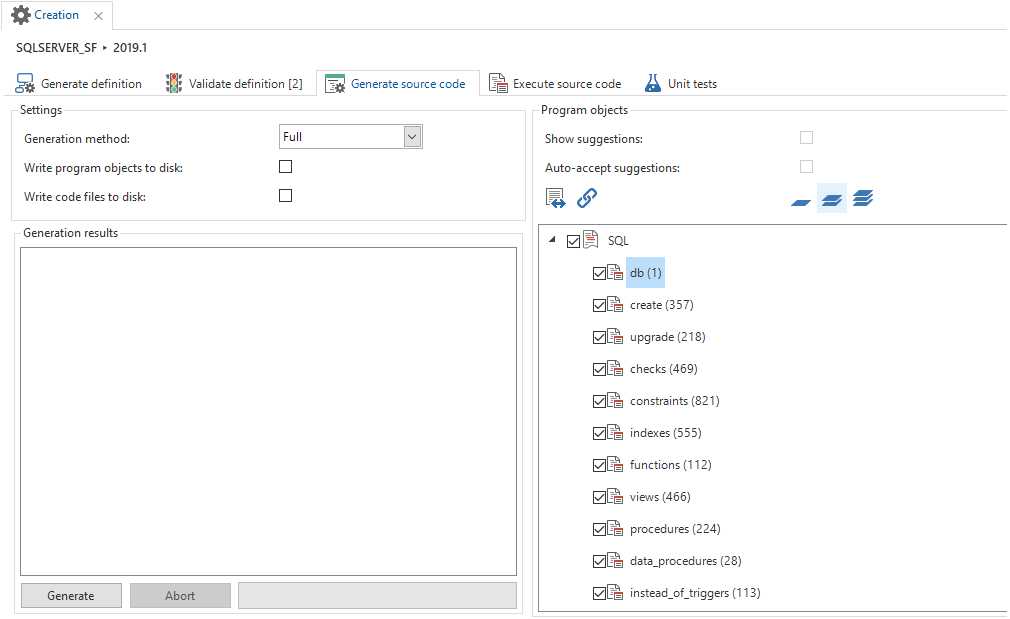Go to the Execute source code tab
The height and width of the screenshot is (619, 1010).
tap(555, 84)
